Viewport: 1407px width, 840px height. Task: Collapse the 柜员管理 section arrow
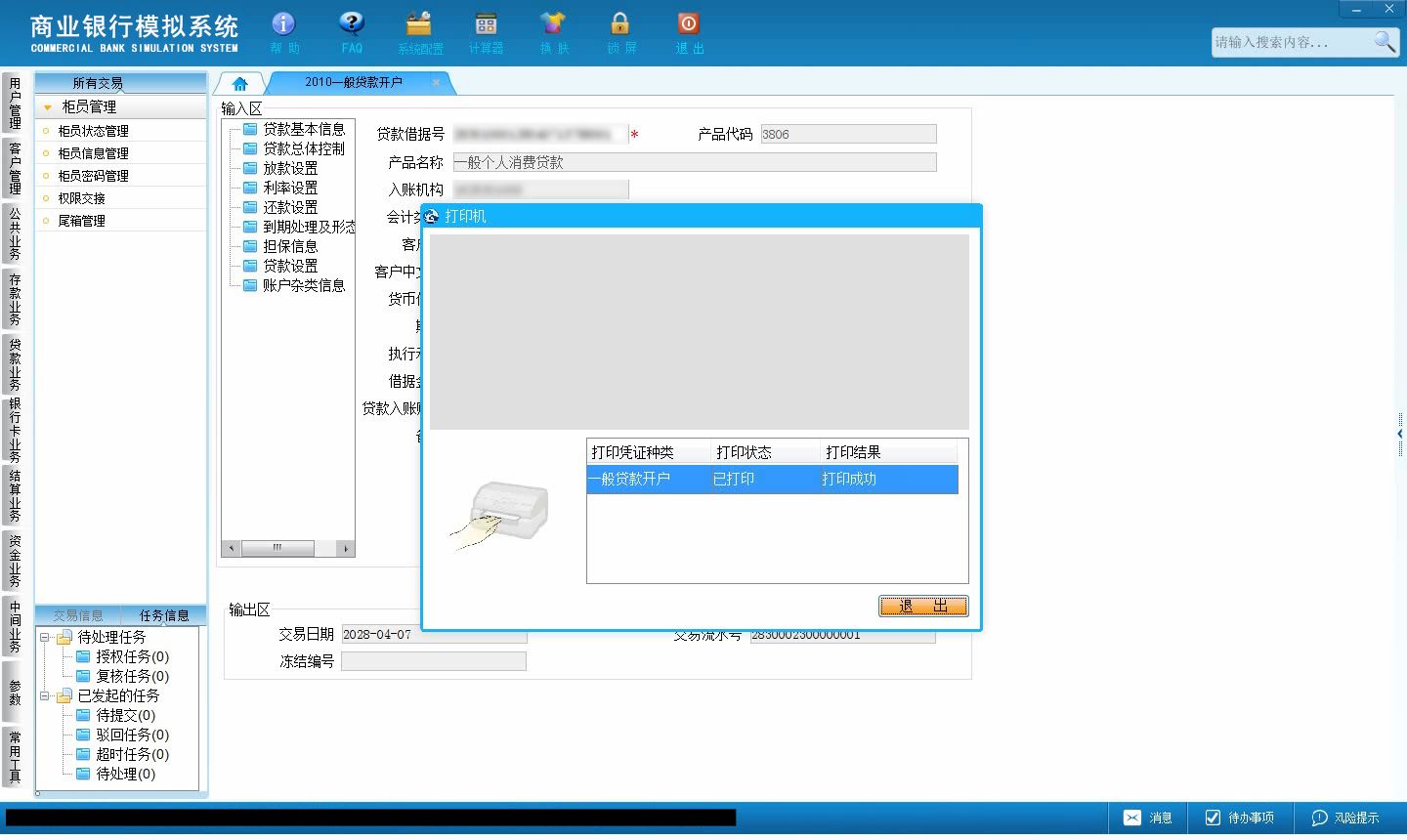click(47, 107)
